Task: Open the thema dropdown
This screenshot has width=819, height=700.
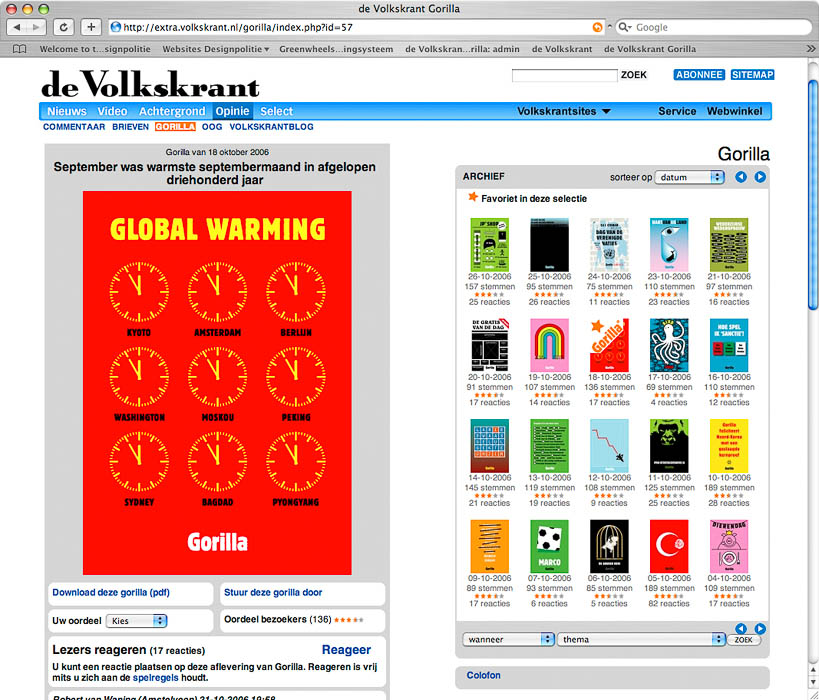Action: pyautogui.click(x=641, y=639)
